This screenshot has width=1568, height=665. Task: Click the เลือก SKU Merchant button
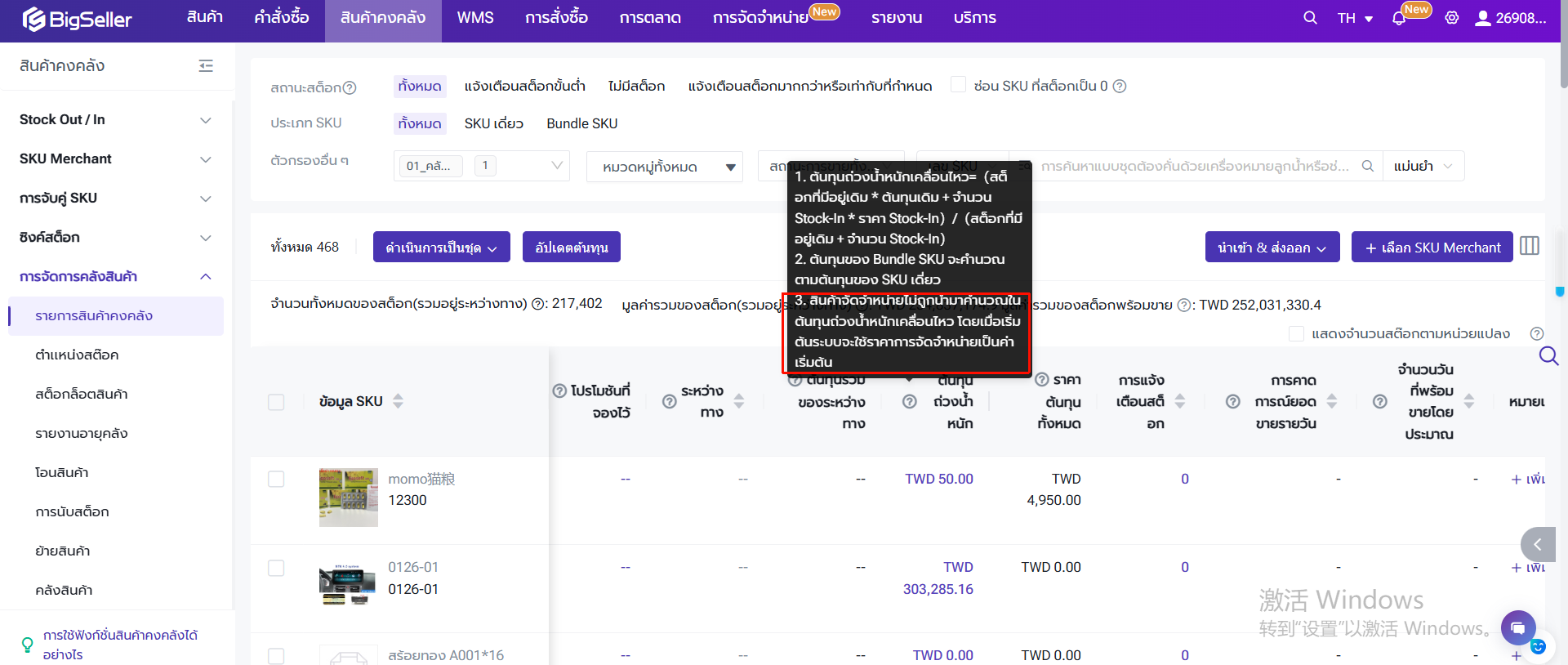tap(1432, 247)
